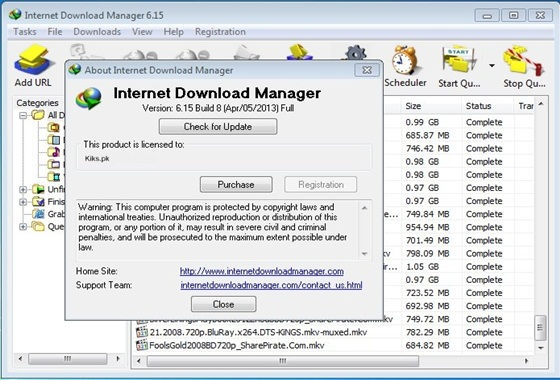Open the File menu
Viewport: 560px width, 380px height.
[x=55, y=32]
